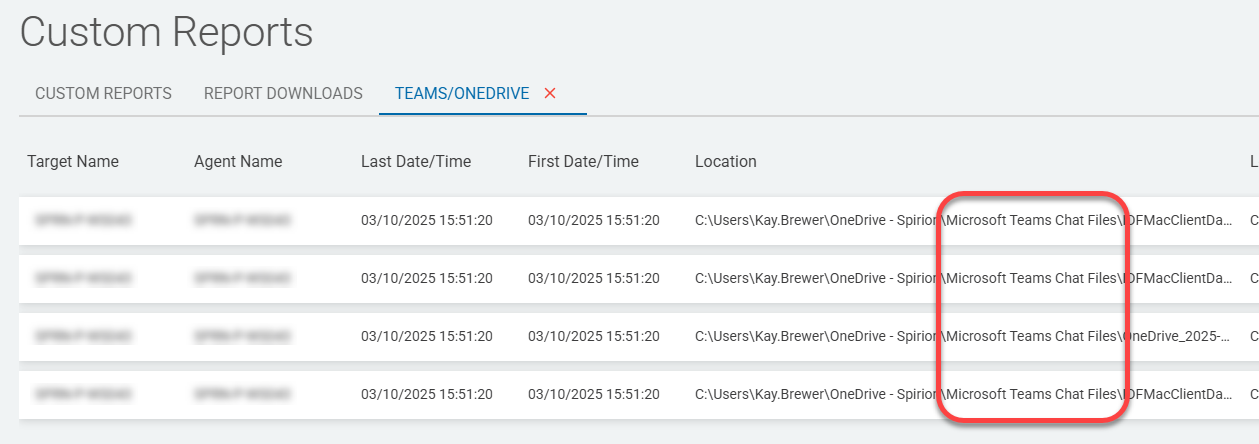Select the TEAMS/ONEDRIVE tab label

point(461,93)
